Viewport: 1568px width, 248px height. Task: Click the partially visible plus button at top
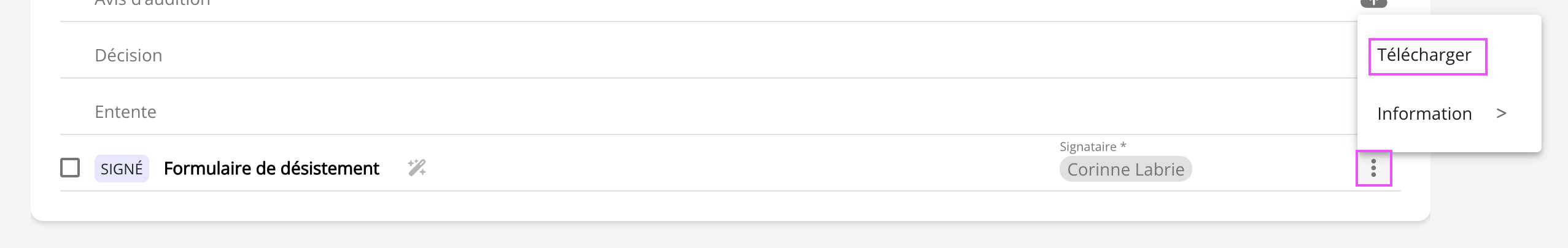click(1373, 3)
